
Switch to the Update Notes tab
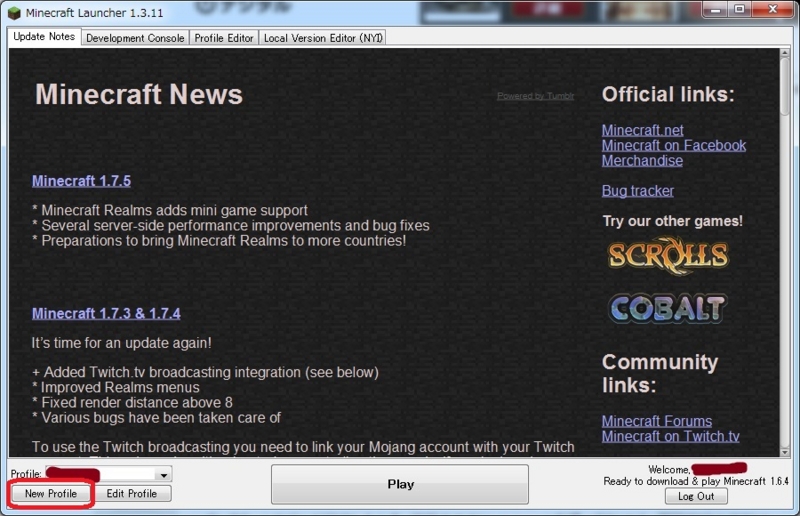point(44,37)
